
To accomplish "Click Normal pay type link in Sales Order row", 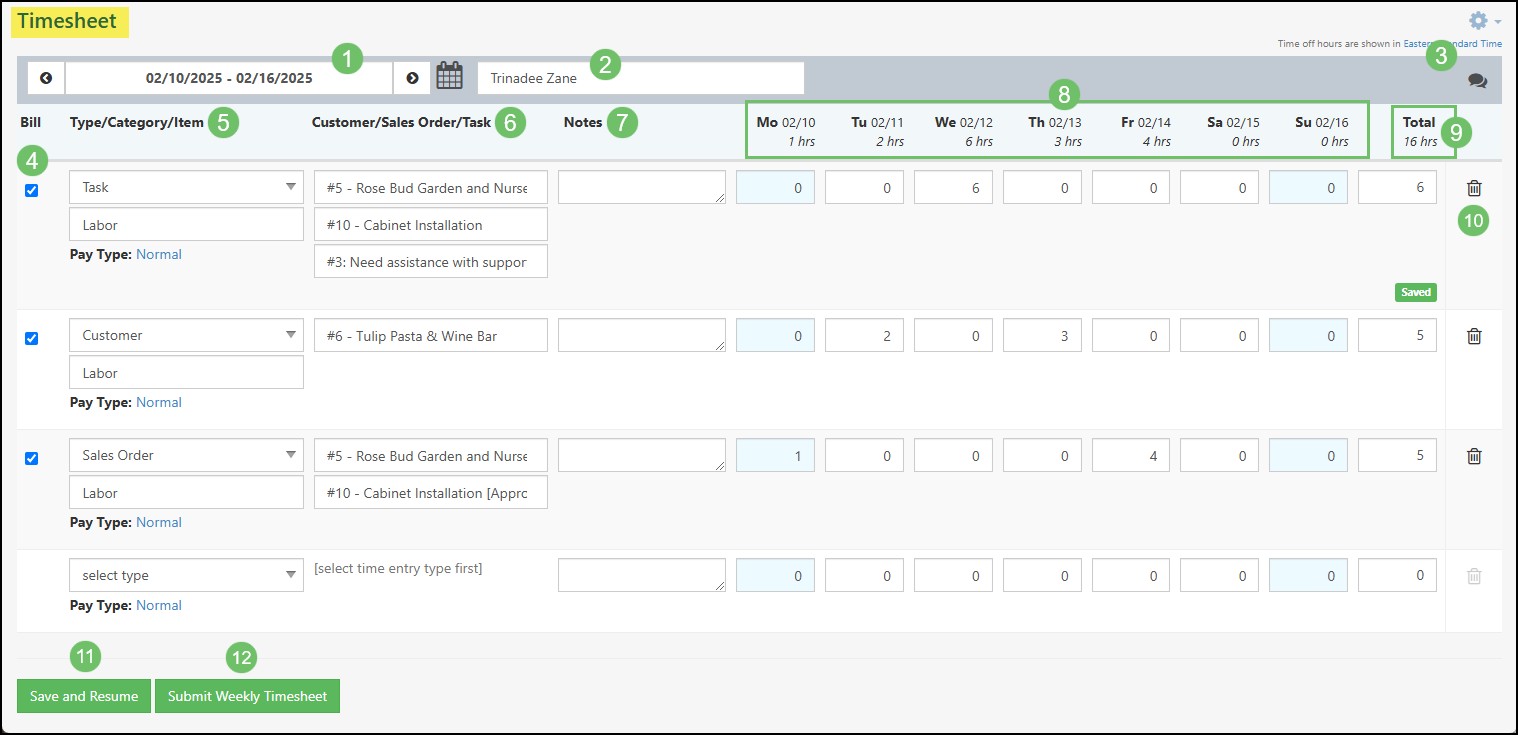I will [159, 523].
